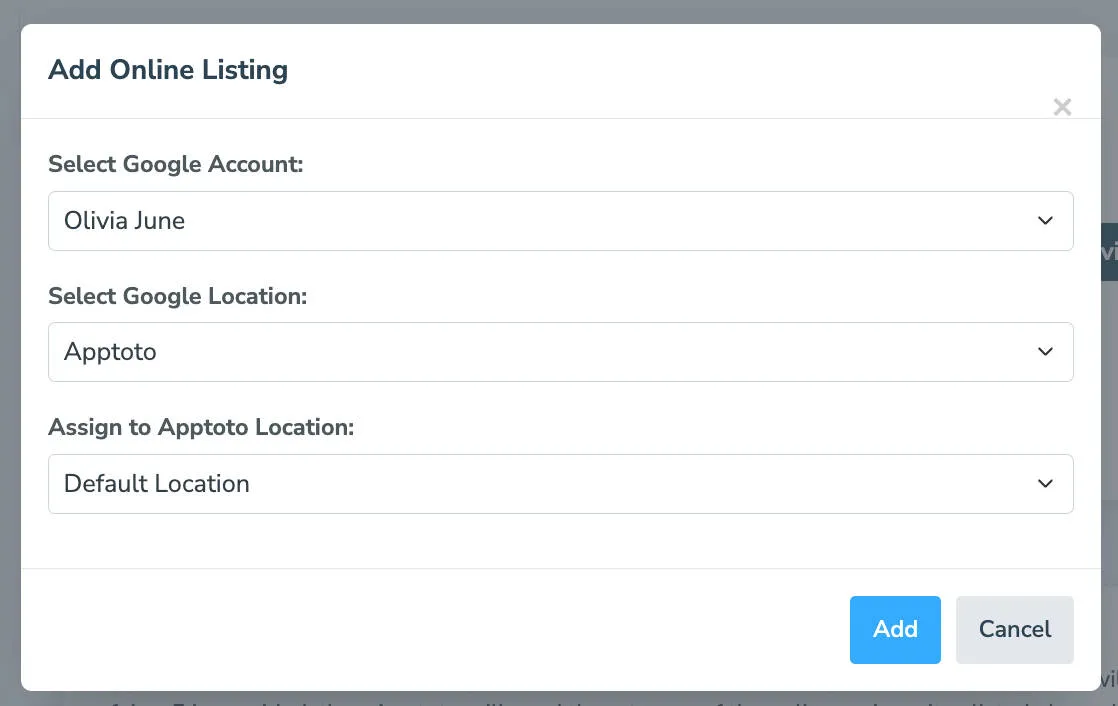Pick a different Google location than Apptoto
The width and height of the screenshot is (1118, 706).
click(560, 351)
